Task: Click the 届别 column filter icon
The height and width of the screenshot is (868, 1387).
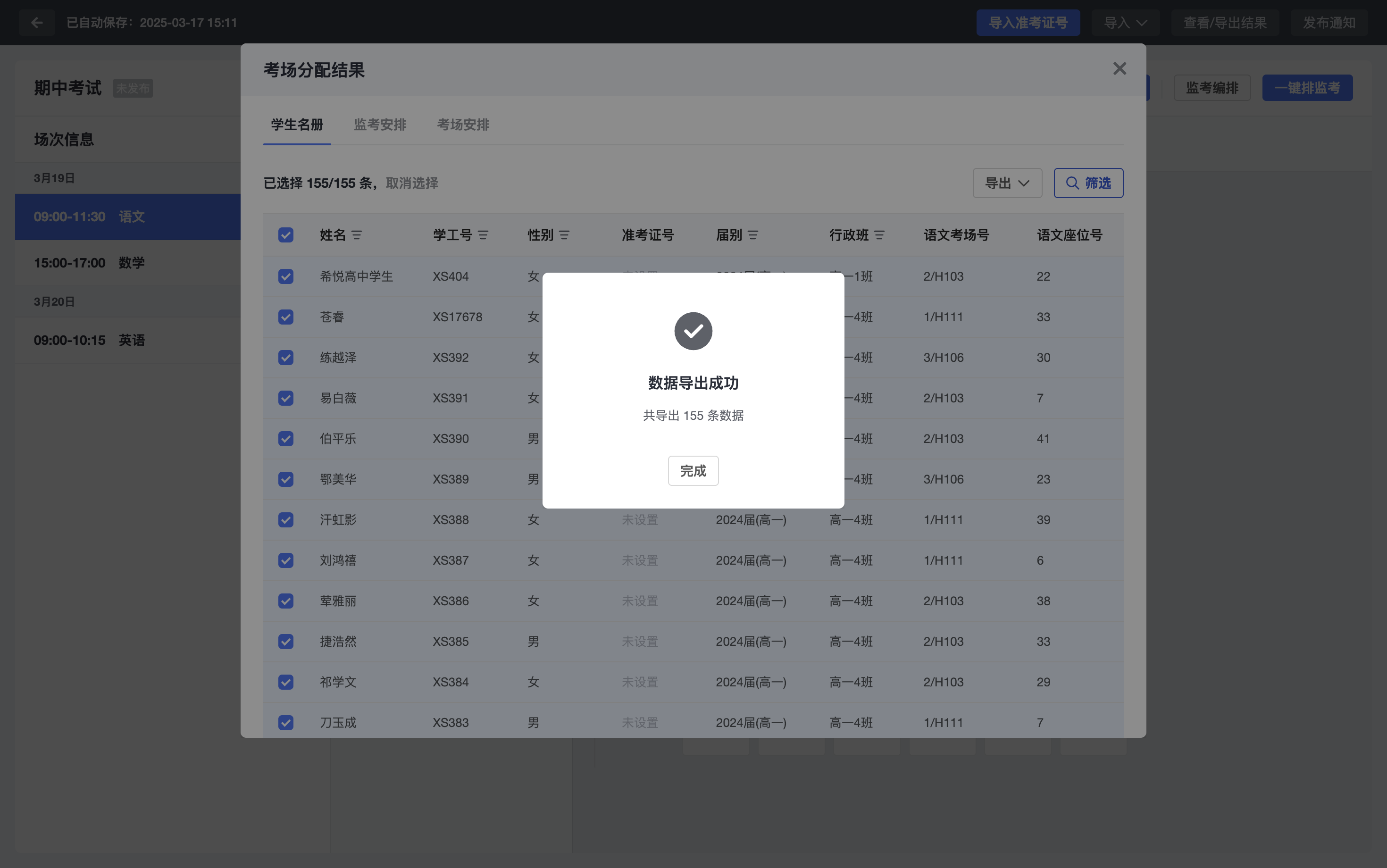Action: click(x=753, y=235)
